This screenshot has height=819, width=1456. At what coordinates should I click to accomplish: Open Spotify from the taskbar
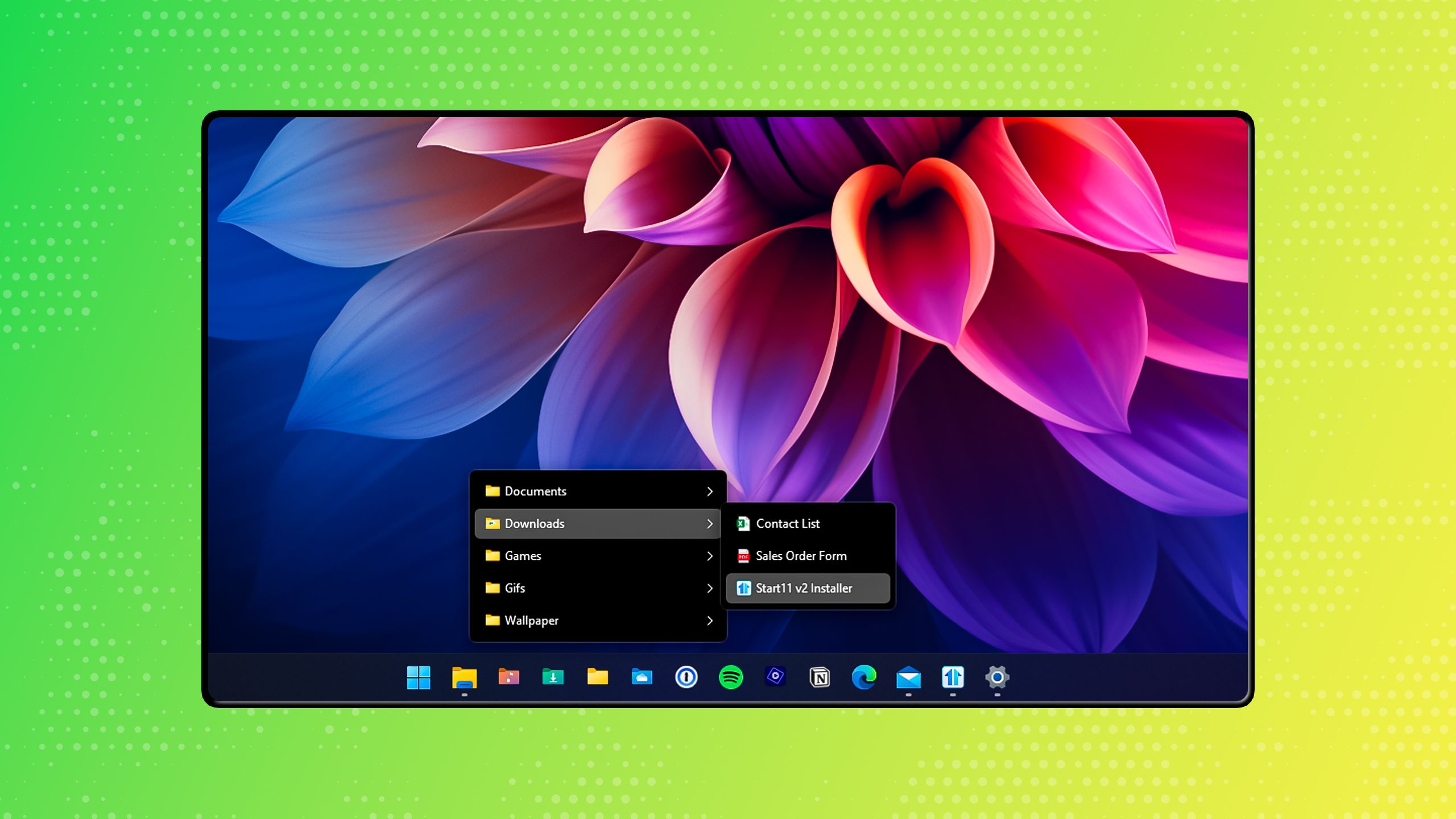coord(730,677)
